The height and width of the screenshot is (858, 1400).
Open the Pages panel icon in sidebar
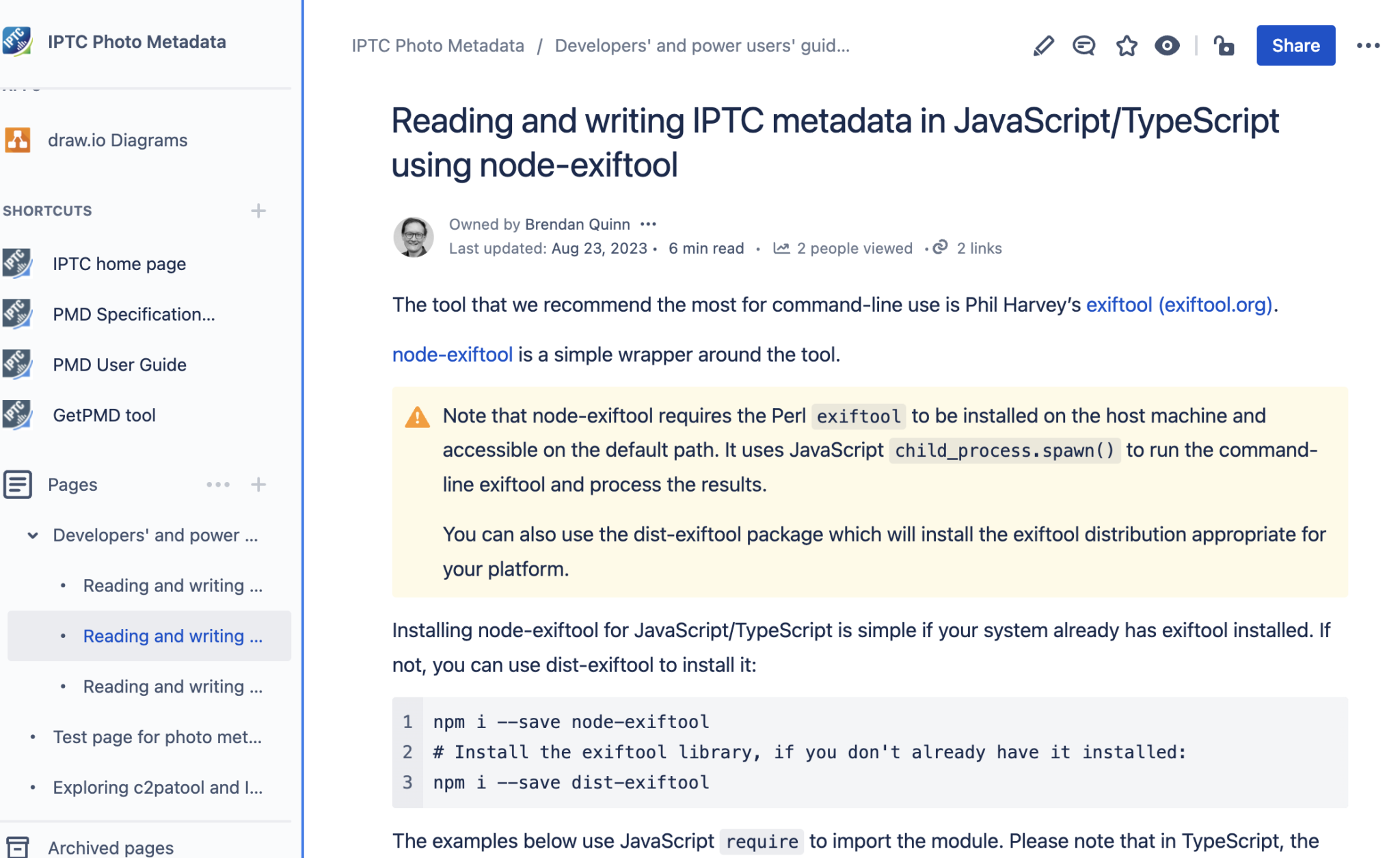[18, 485]
